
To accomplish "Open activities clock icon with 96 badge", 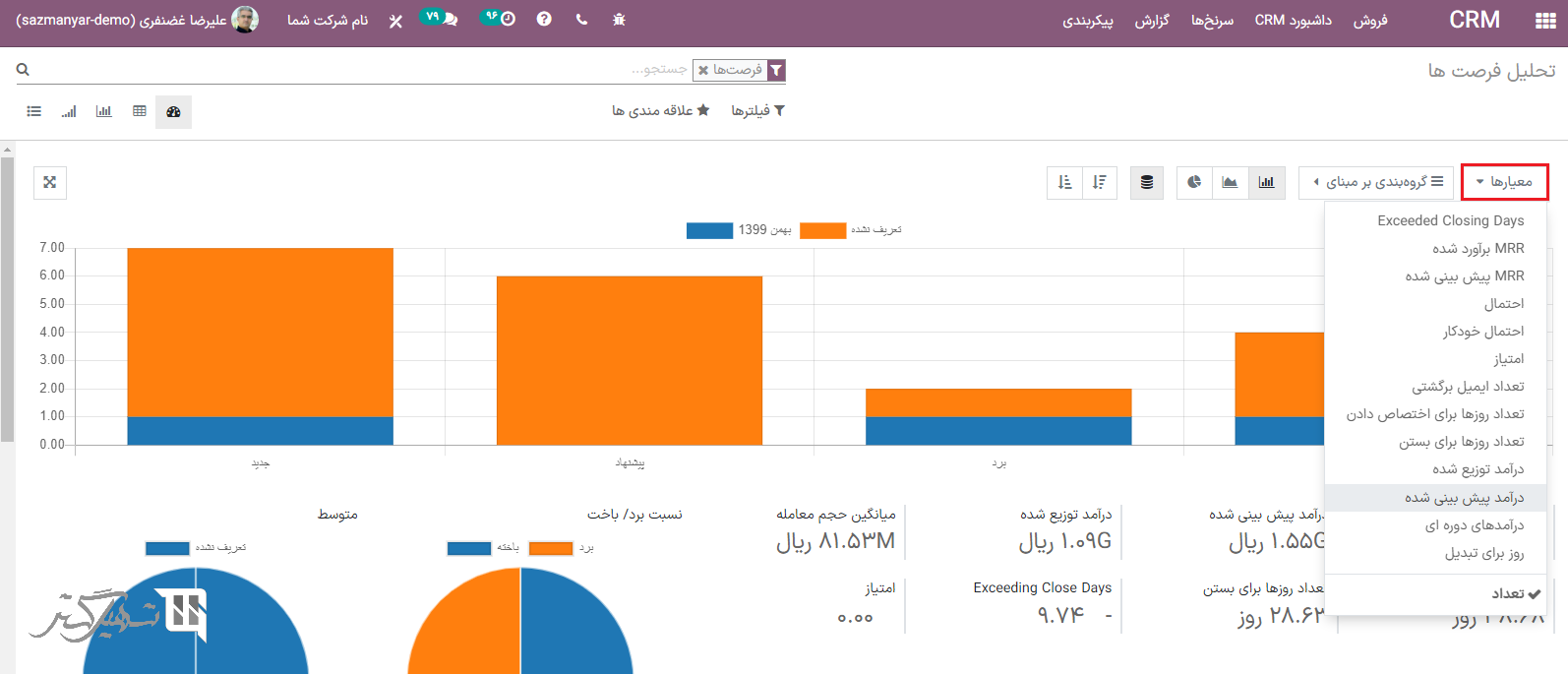I will [x=499, y=19].
